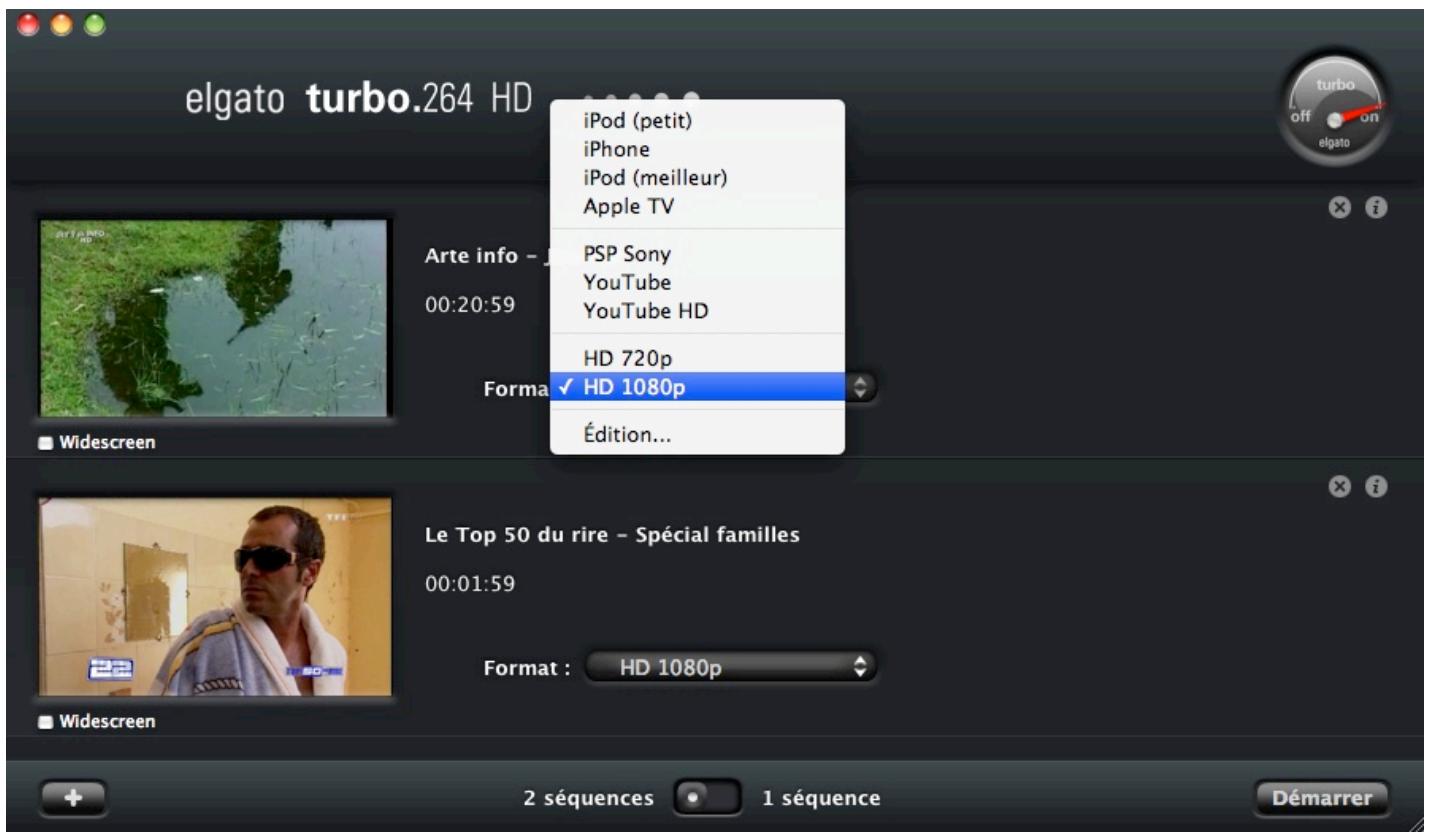The height and width of the screenshot is (837, 1429).
Task: Remove the Arte info video with its X icon
Action: click(x=1338, y=208)
